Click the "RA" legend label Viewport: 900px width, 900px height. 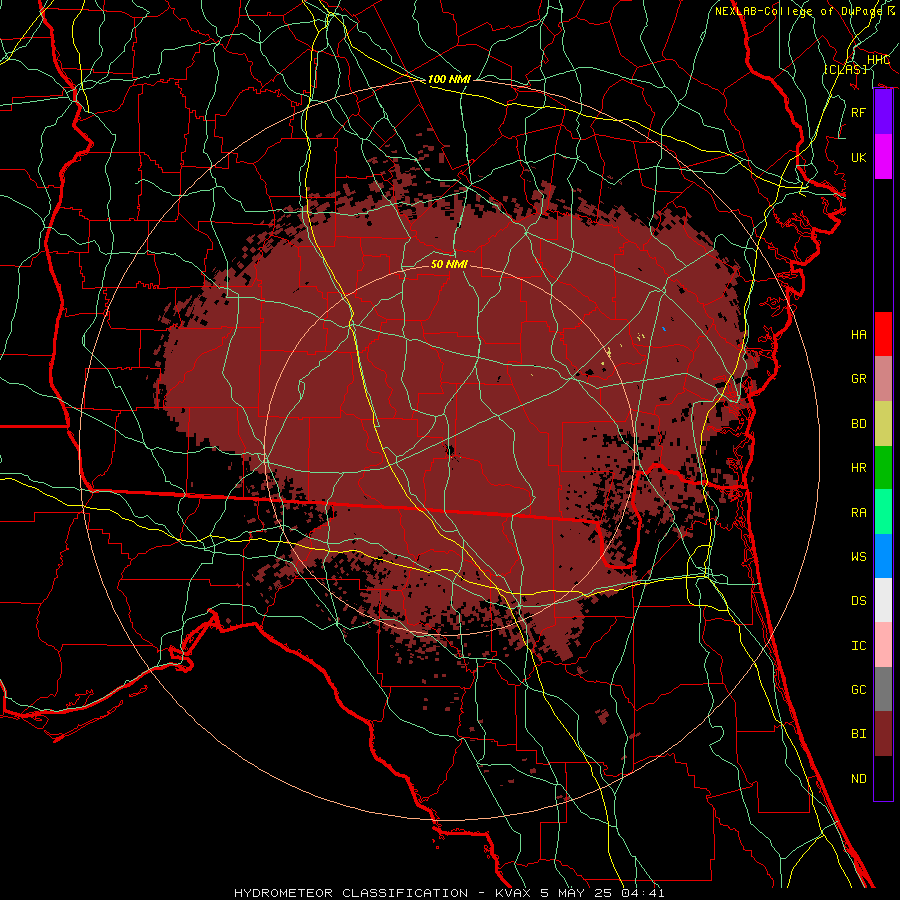[x=859, y=512]
